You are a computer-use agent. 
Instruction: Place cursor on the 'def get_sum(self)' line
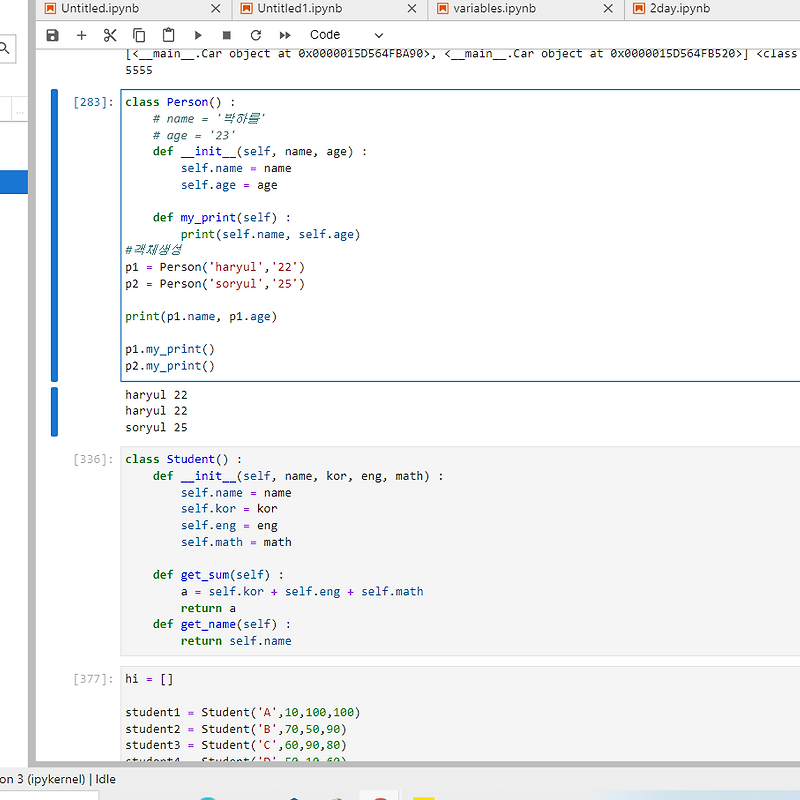coord(218,575)
